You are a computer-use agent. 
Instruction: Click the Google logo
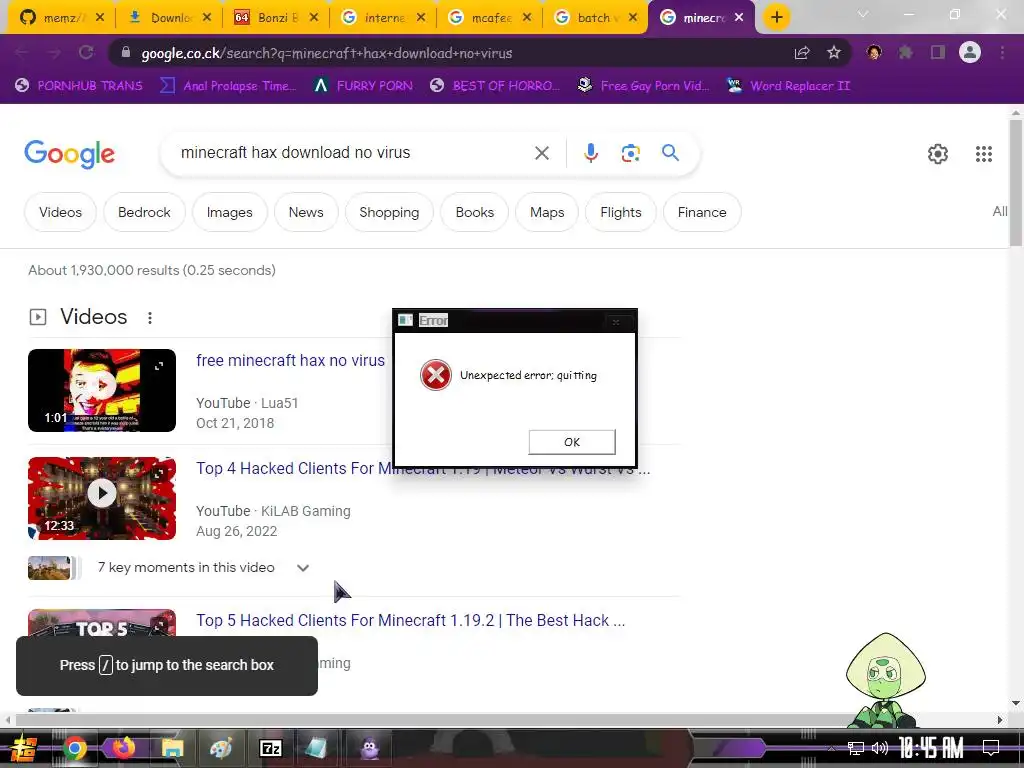pos(69,154)
